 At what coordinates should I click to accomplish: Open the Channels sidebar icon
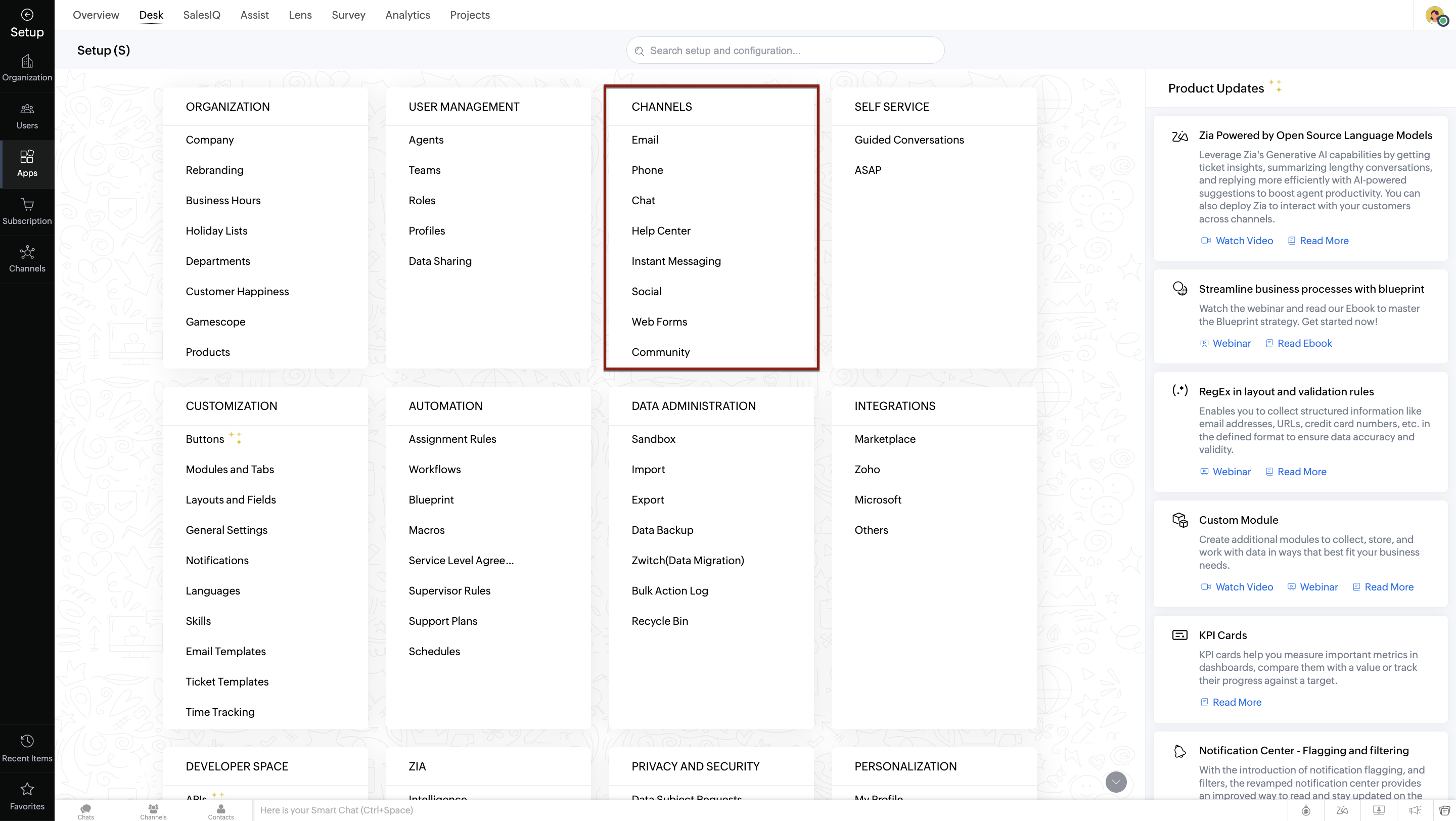click(27, 259)
